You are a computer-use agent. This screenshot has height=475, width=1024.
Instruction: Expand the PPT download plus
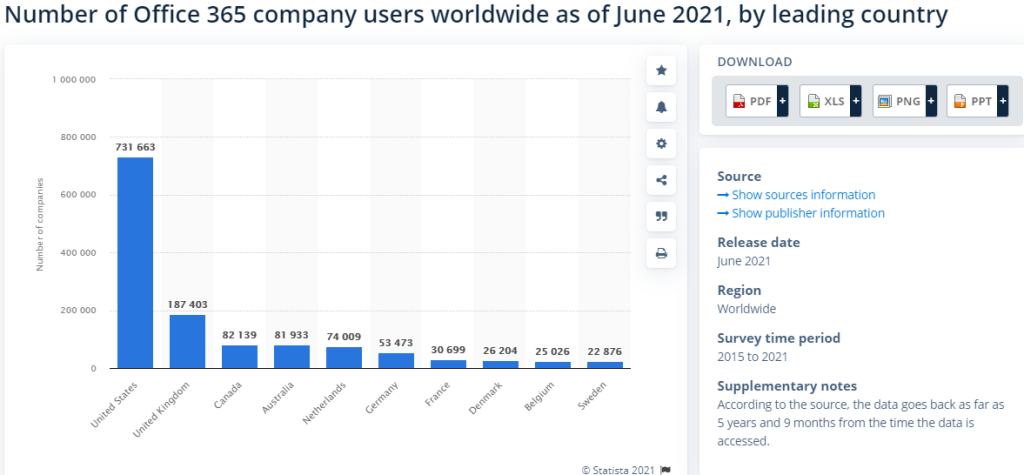pyautogui.click(x=1002, y=101)
